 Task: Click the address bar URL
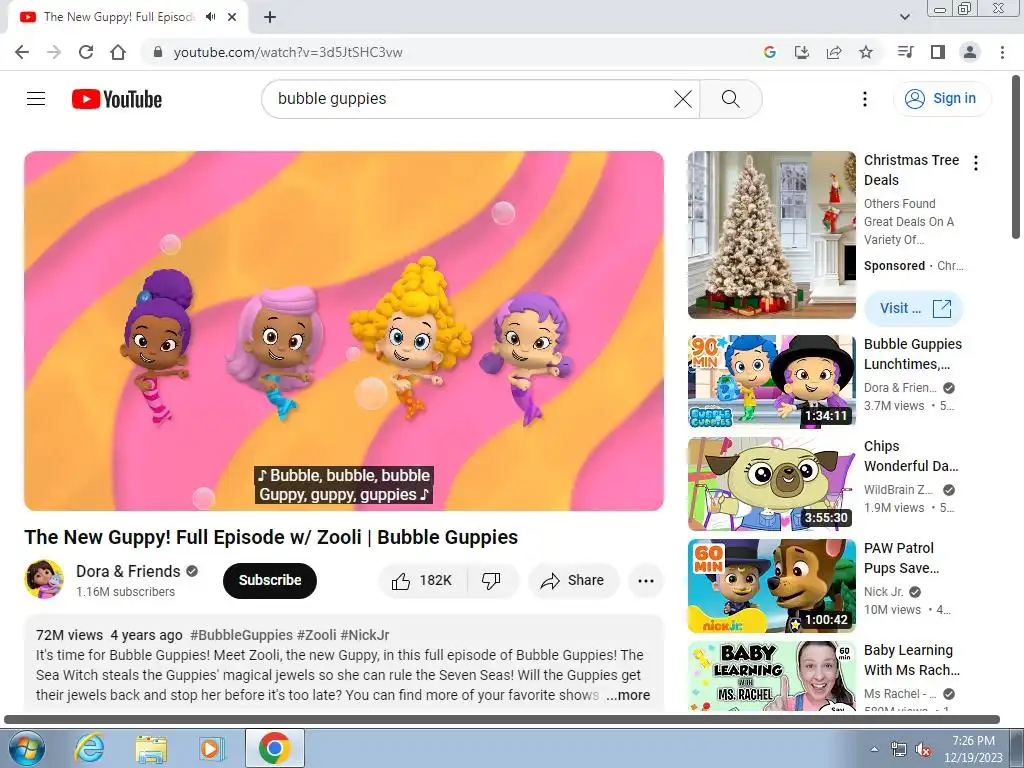(288, 52)
